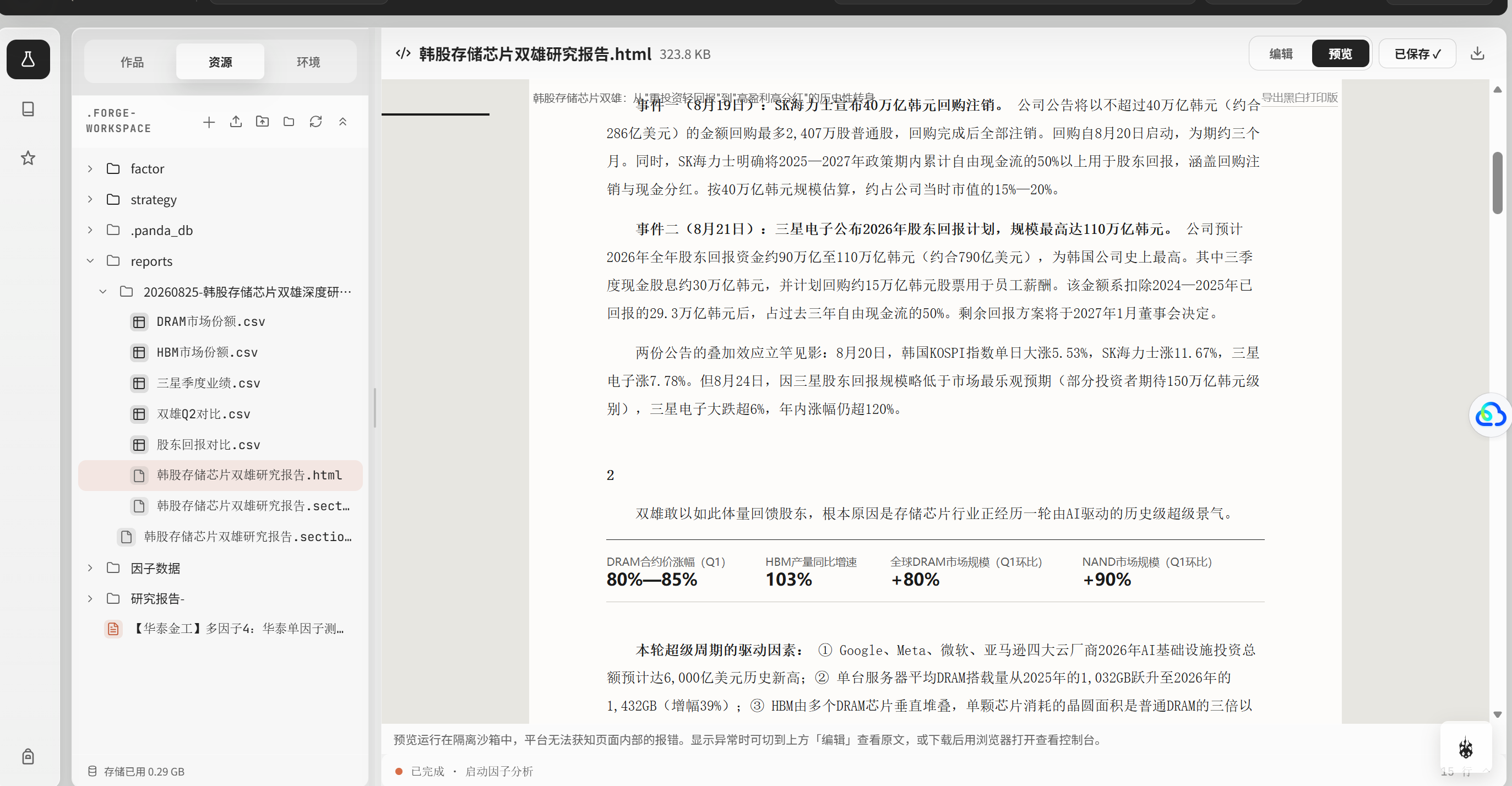Download the HTML report file
1512x786 pixels.
1477,53
